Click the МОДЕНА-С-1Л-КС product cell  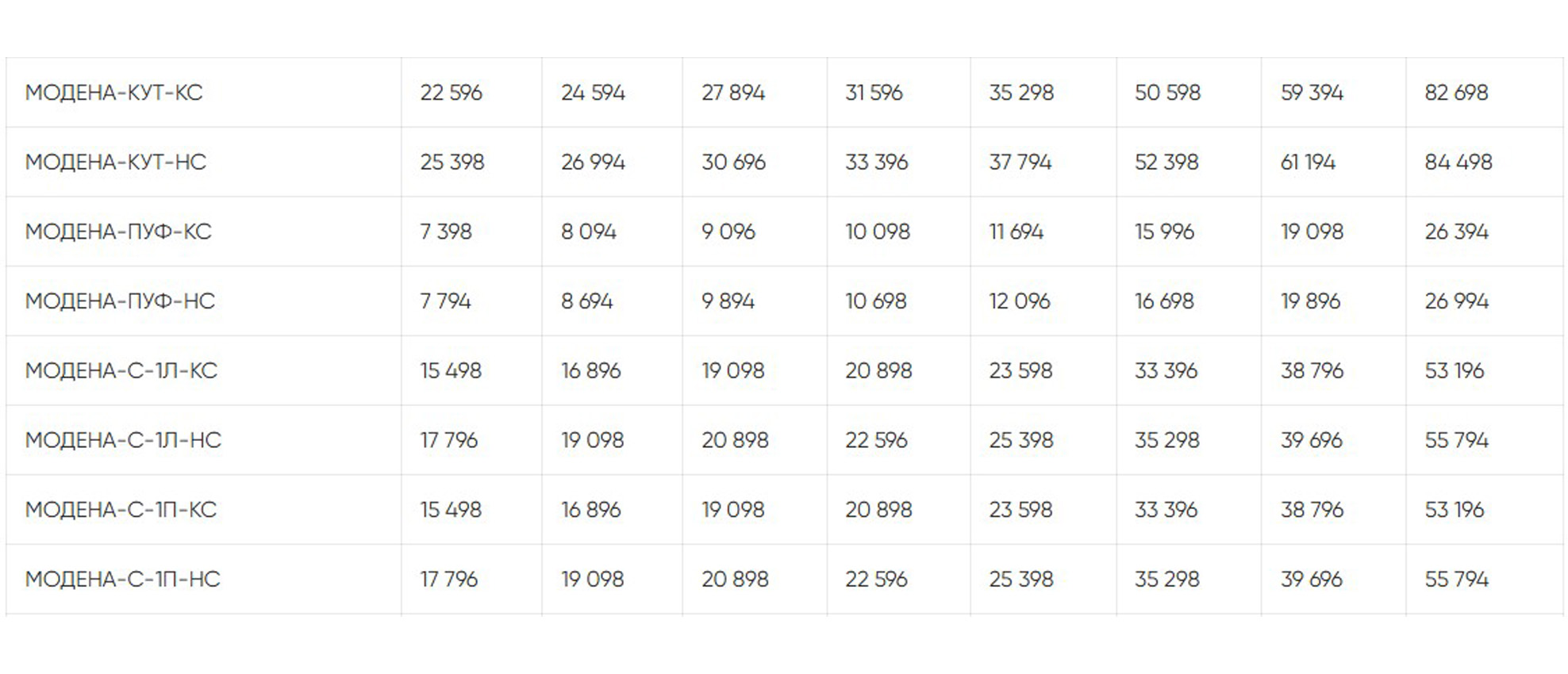[121, 371]
